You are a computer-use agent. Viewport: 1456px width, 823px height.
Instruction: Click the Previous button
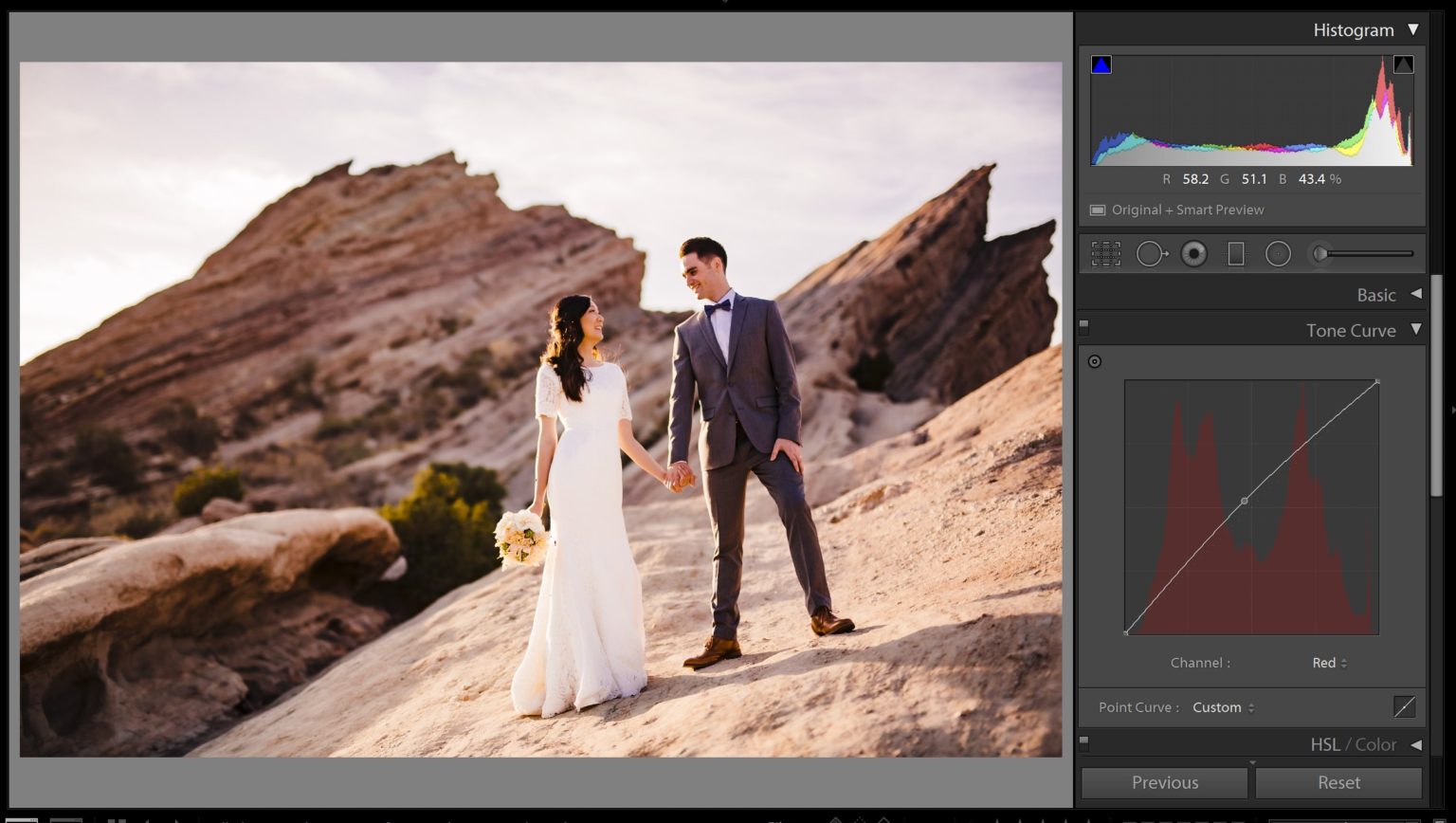click(1164, 782)
